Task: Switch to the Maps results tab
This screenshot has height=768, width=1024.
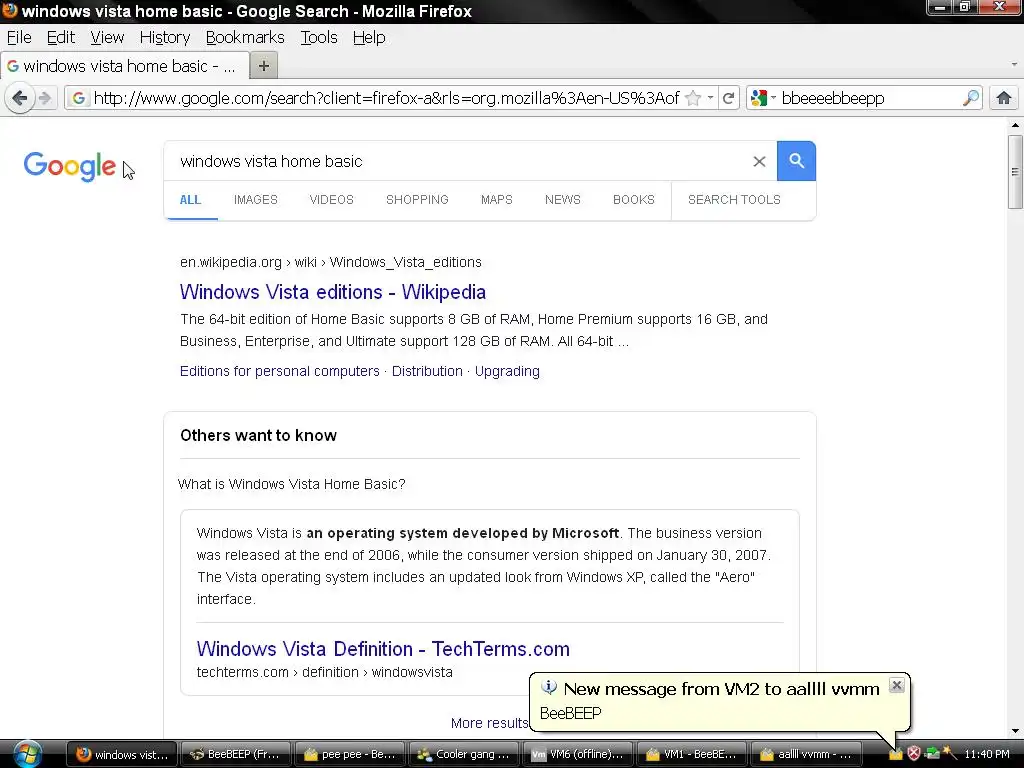Action: pos(496,200)
